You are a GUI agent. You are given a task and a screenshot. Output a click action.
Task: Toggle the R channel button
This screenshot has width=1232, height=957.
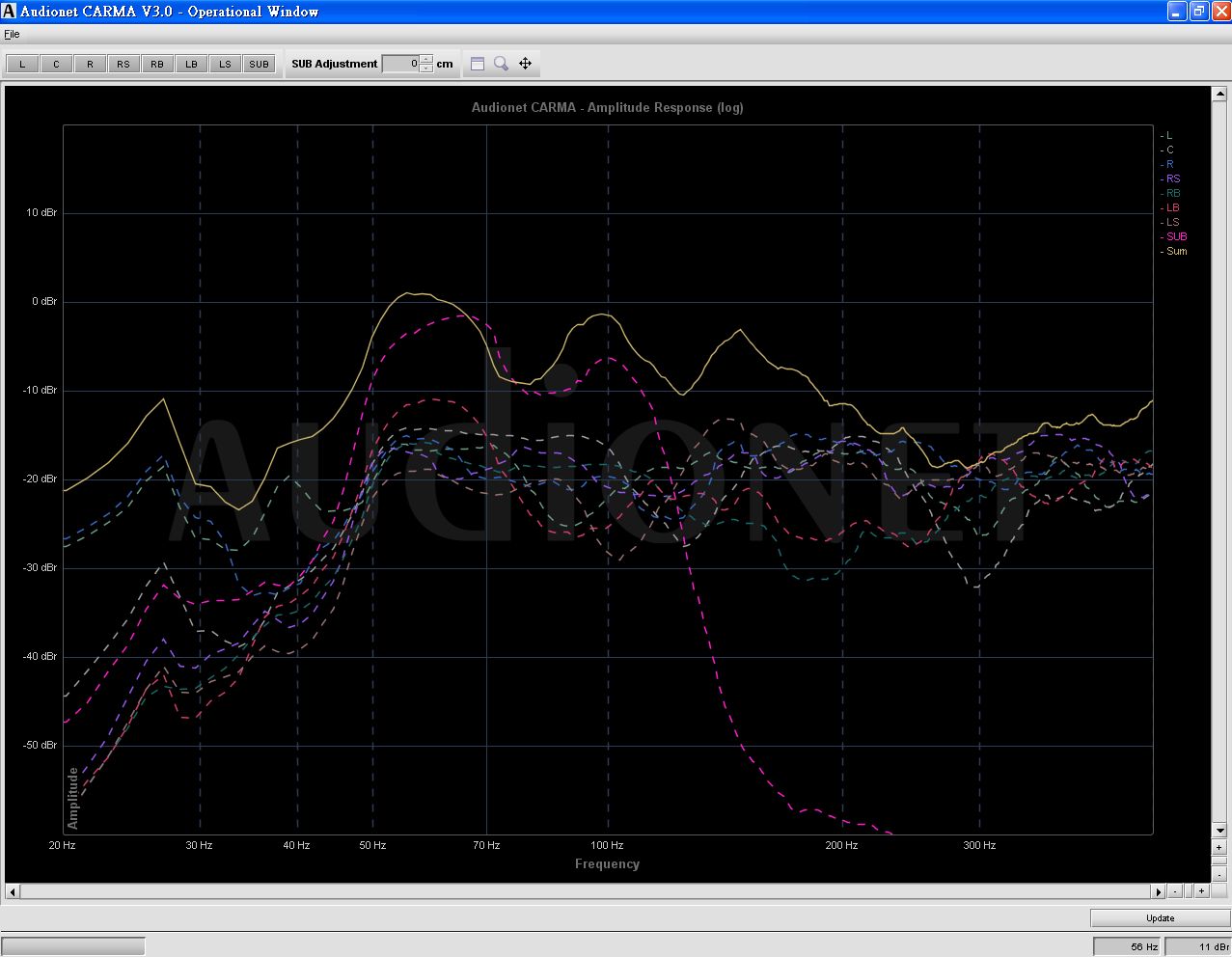90,65
